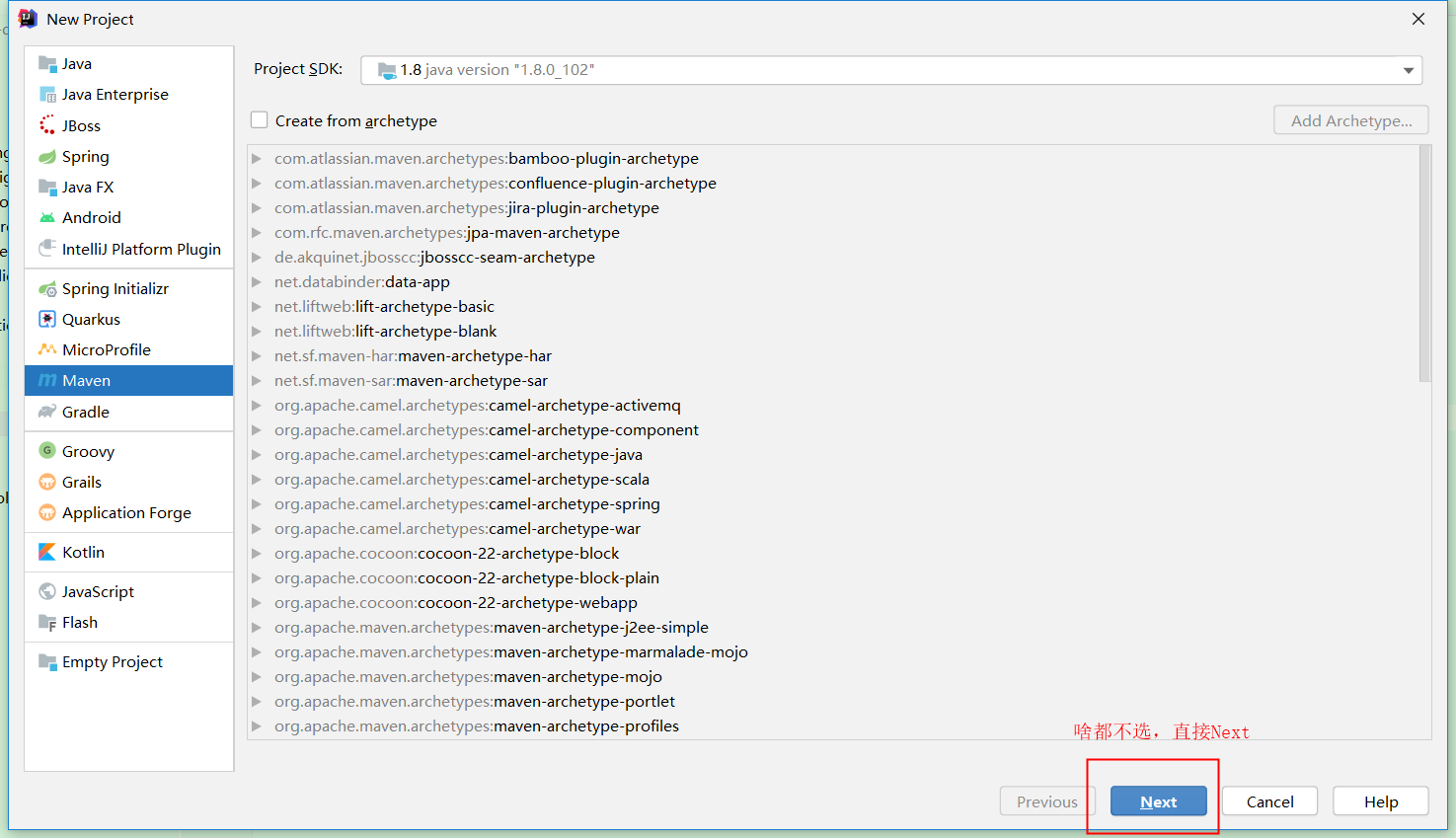Click the Application Forge icon
This screenshot has width=1456, height=838.
[x=47, y=512]
